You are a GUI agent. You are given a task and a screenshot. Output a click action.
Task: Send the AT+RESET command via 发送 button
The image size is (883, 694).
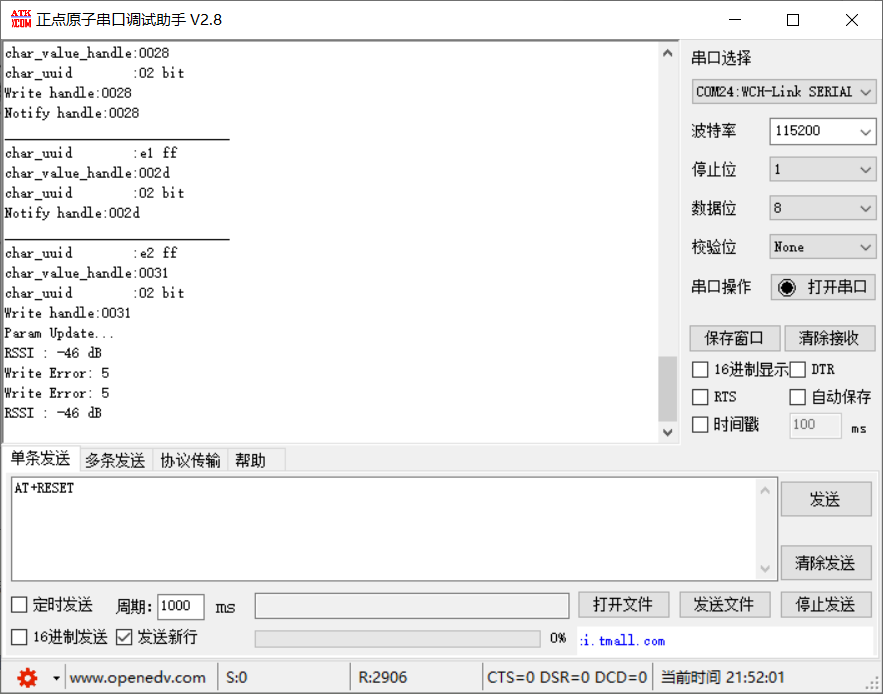[826, 499]
